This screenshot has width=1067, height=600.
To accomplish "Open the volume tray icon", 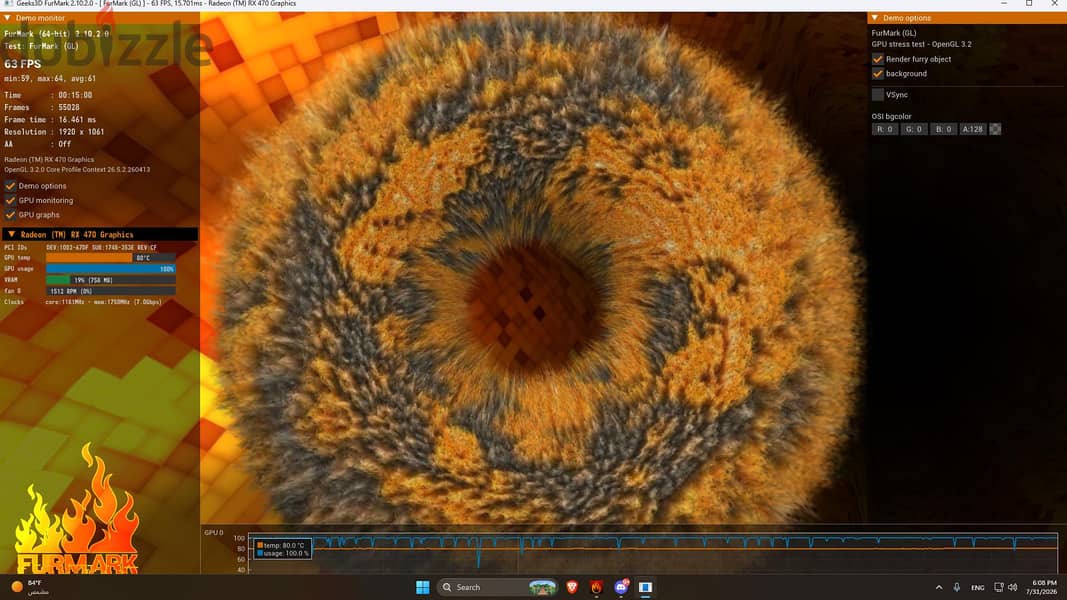I will [1013, 587].
